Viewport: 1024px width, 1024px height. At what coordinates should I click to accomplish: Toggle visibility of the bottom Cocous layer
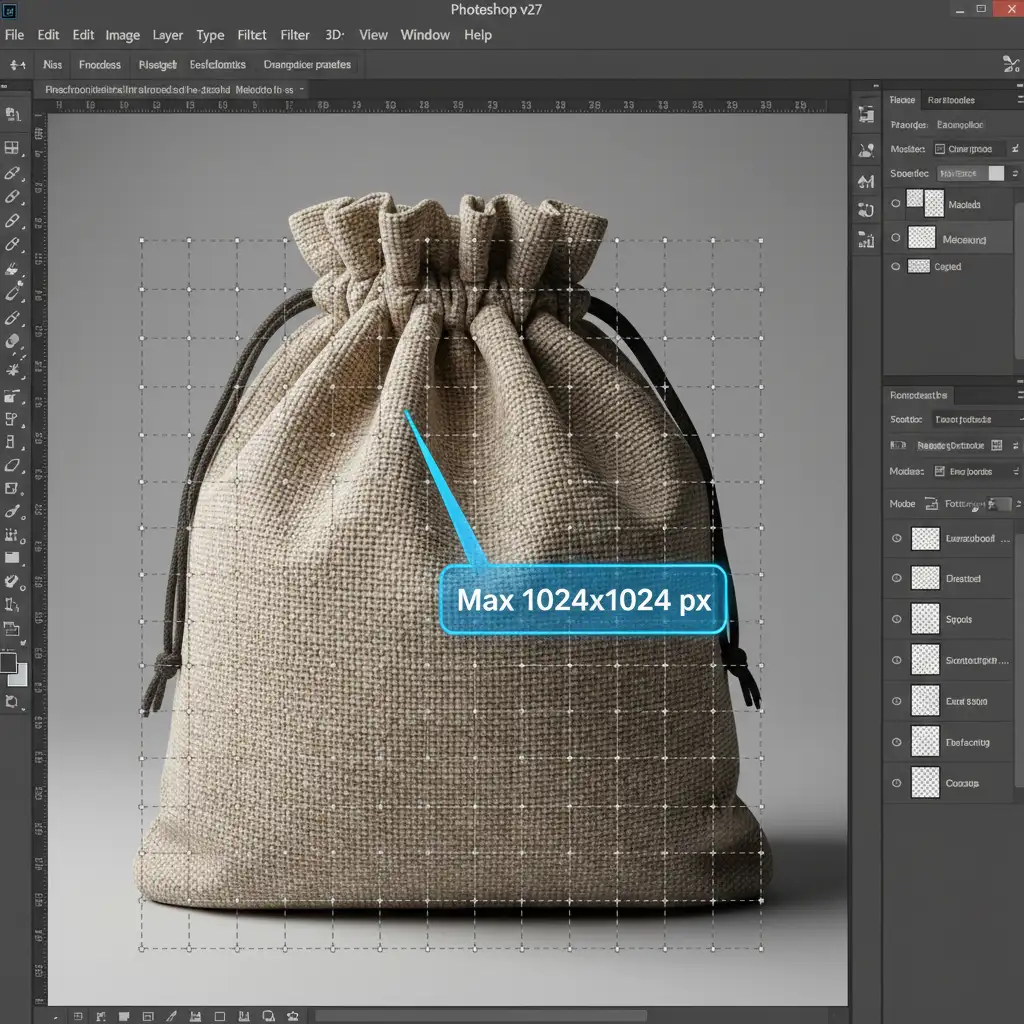pyautogui.click(x=896, y=783)
